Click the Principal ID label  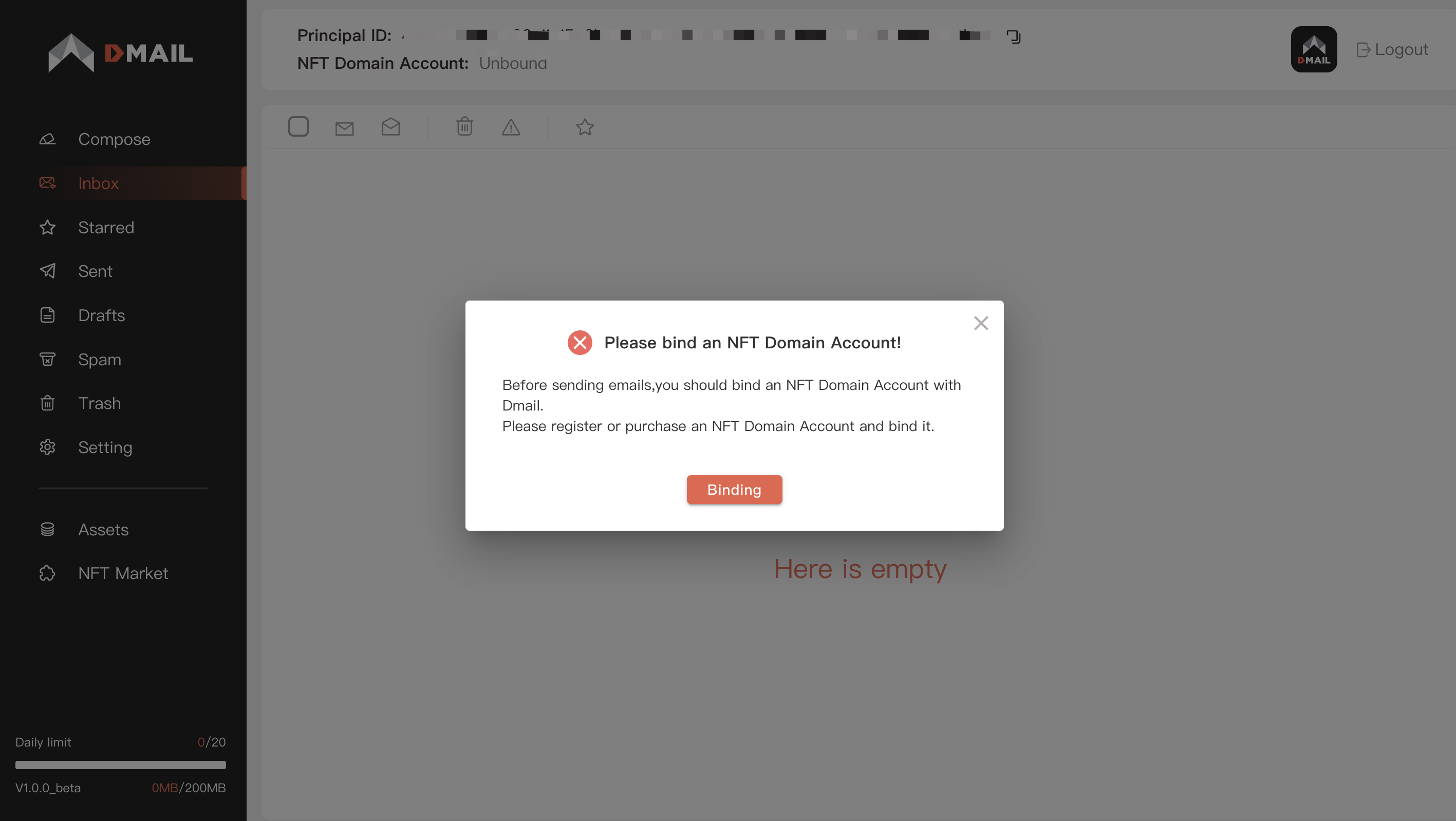[x=344, y=35]
